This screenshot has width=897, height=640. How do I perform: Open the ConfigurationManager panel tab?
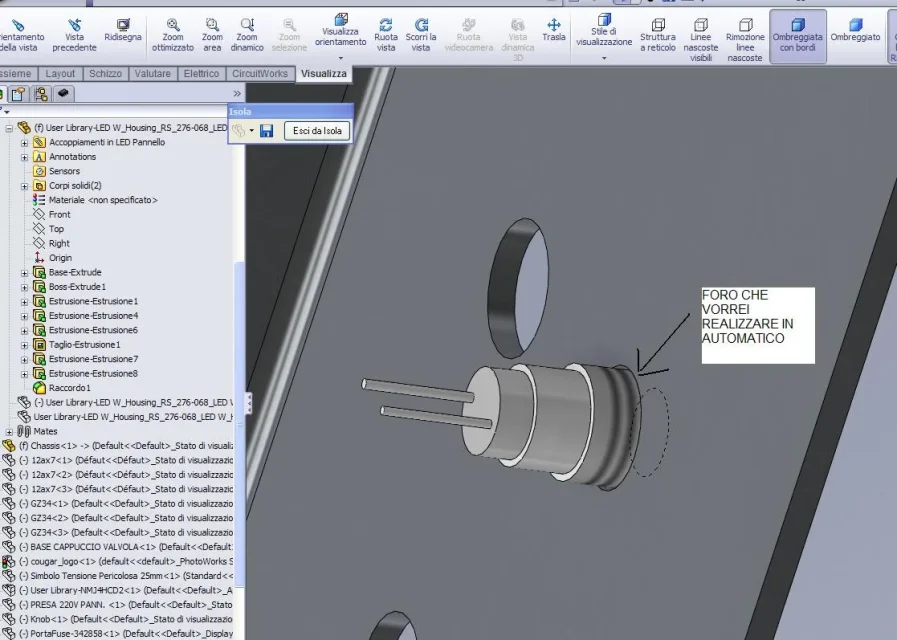click(41, 94)
